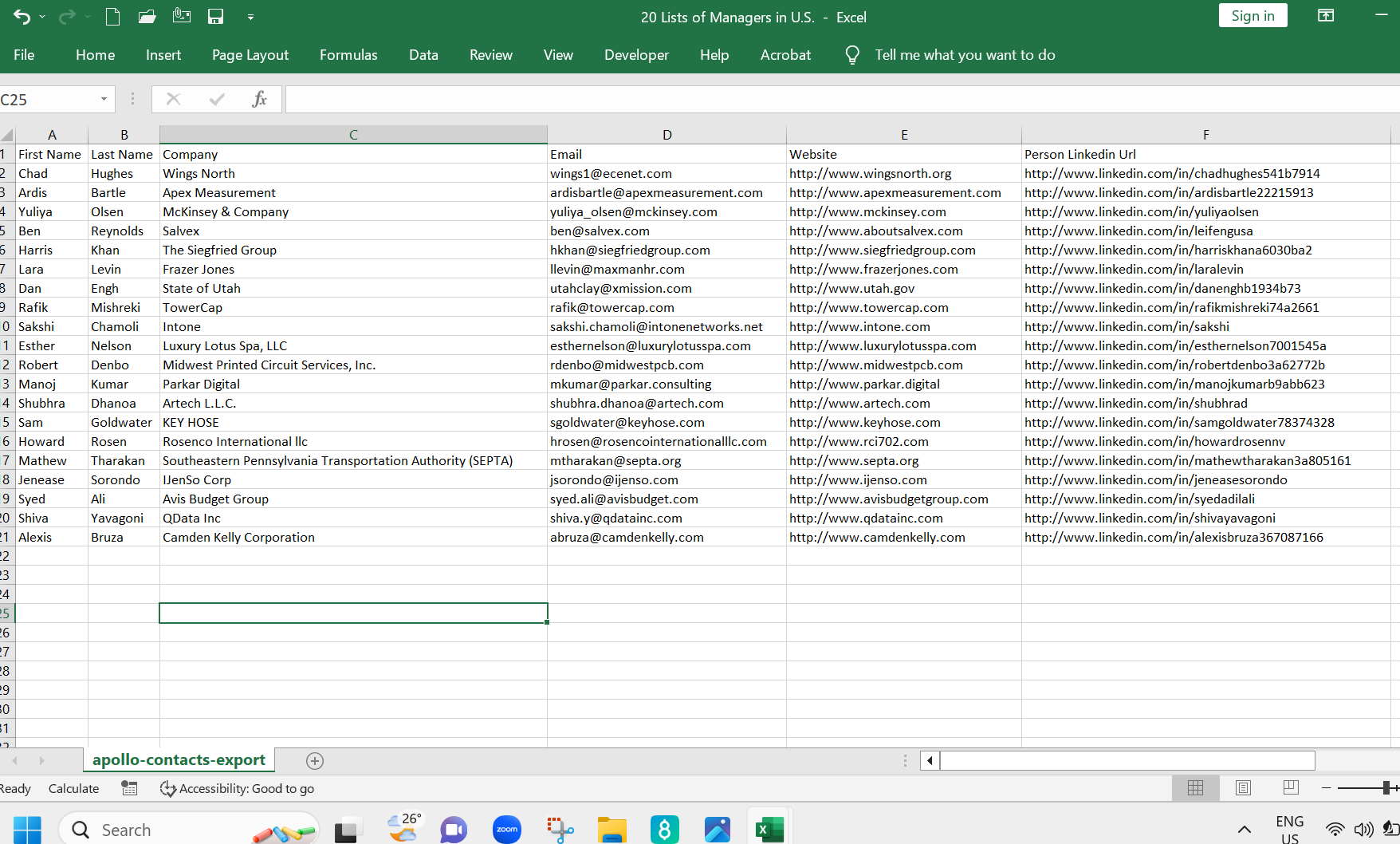1400x844 pixels.
Task: Switch to Page Layout view in status bar
Action: tap(1243, 788)
